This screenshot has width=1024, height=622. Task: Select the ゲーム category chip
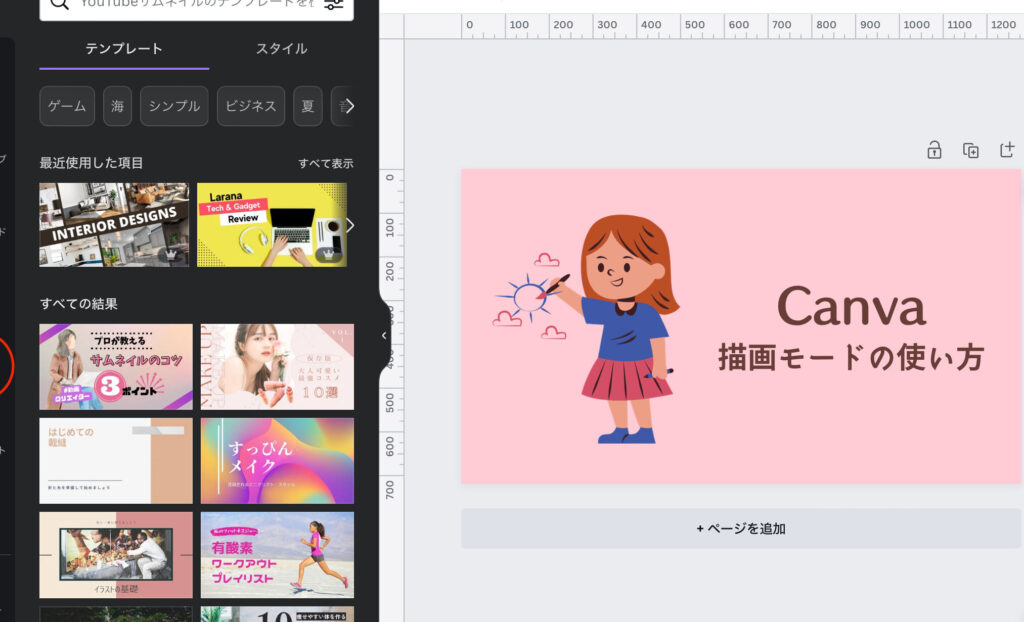[x=67, y=106]
